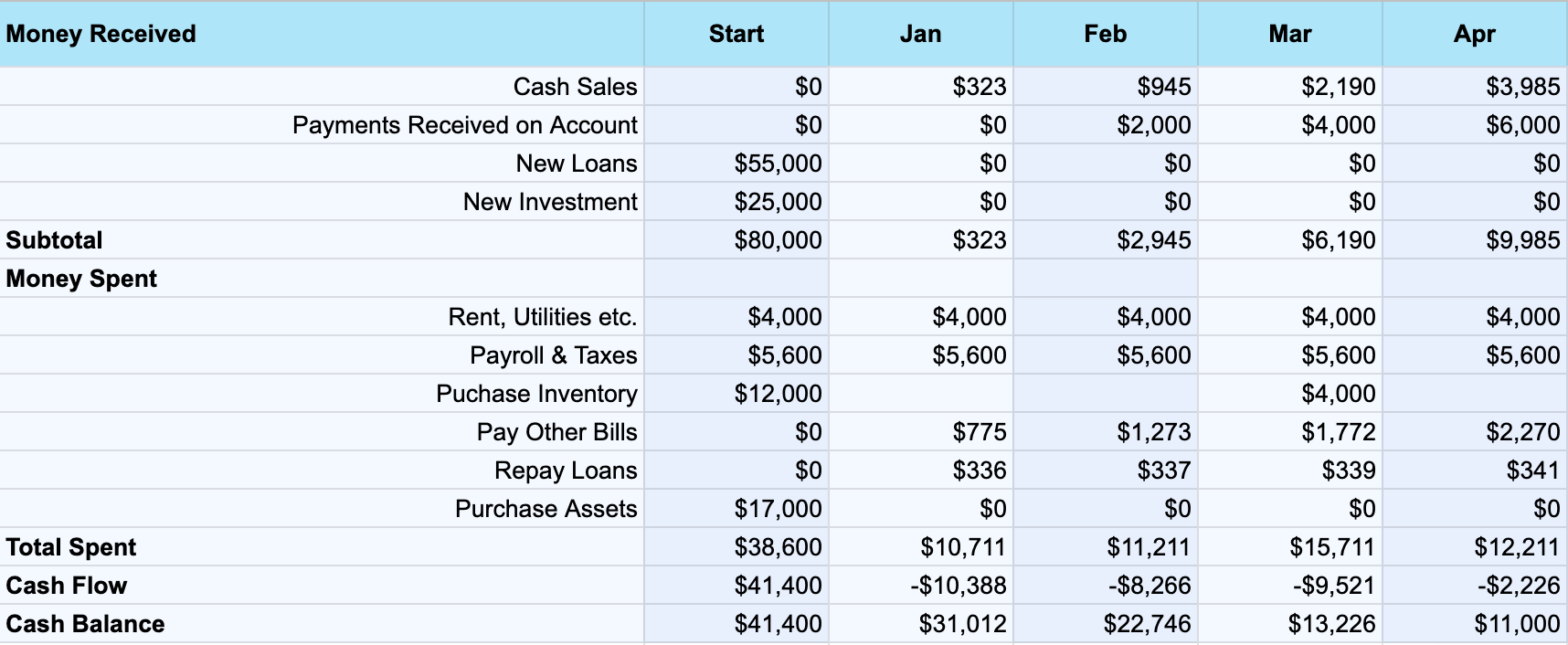Select the Rent, Utilities etc. label

(542, 317)
